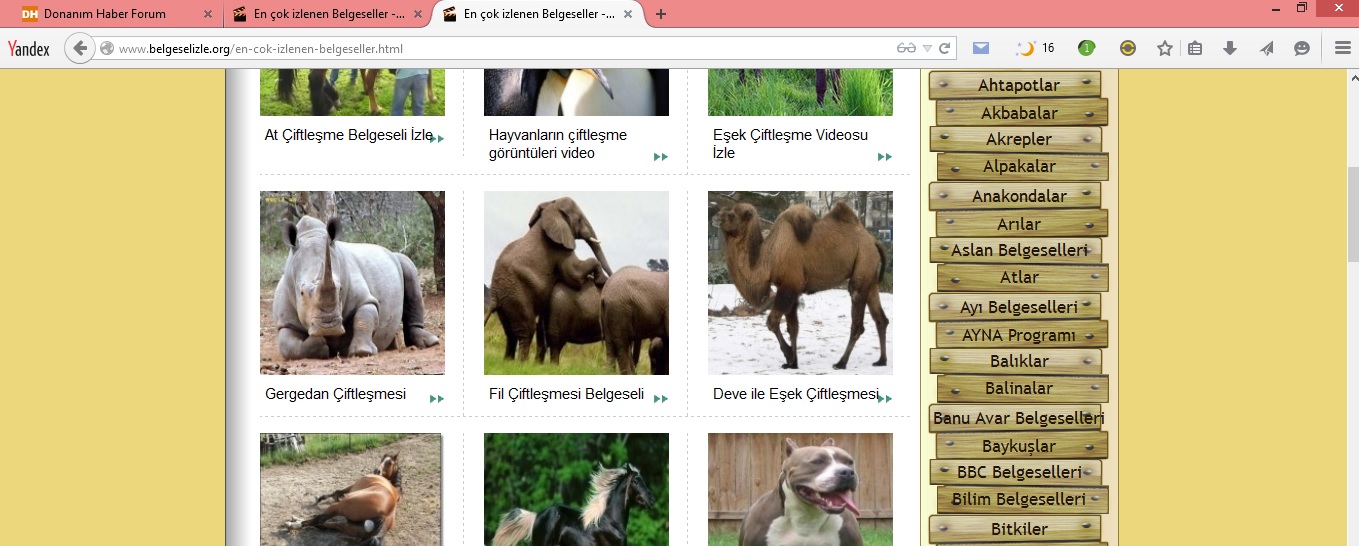This screenshot has width=1359, height=546.
Task: Open Balinalar category
Action: 1022,388
